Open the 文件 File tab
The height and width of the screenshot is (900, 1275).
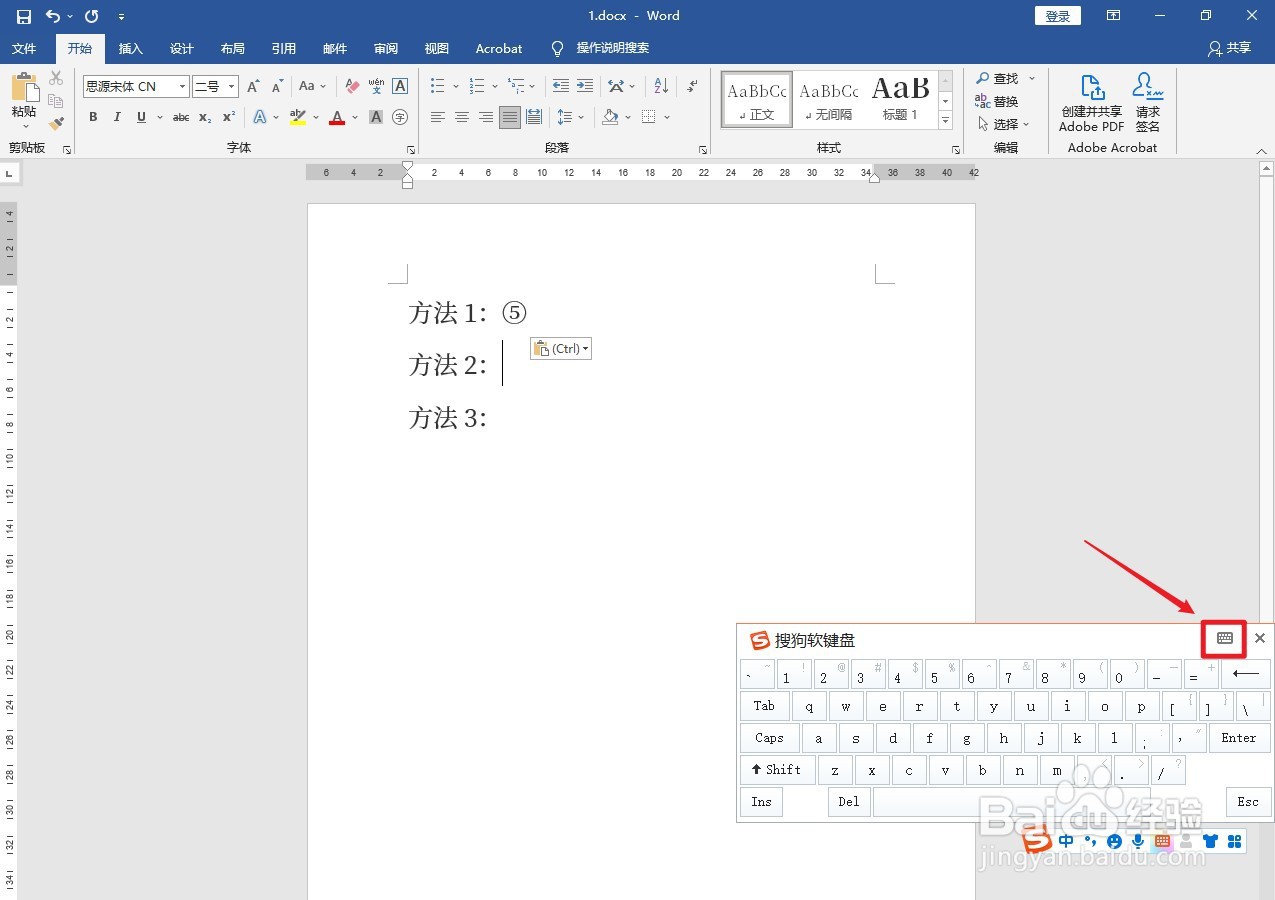click(x=24, y=48)
